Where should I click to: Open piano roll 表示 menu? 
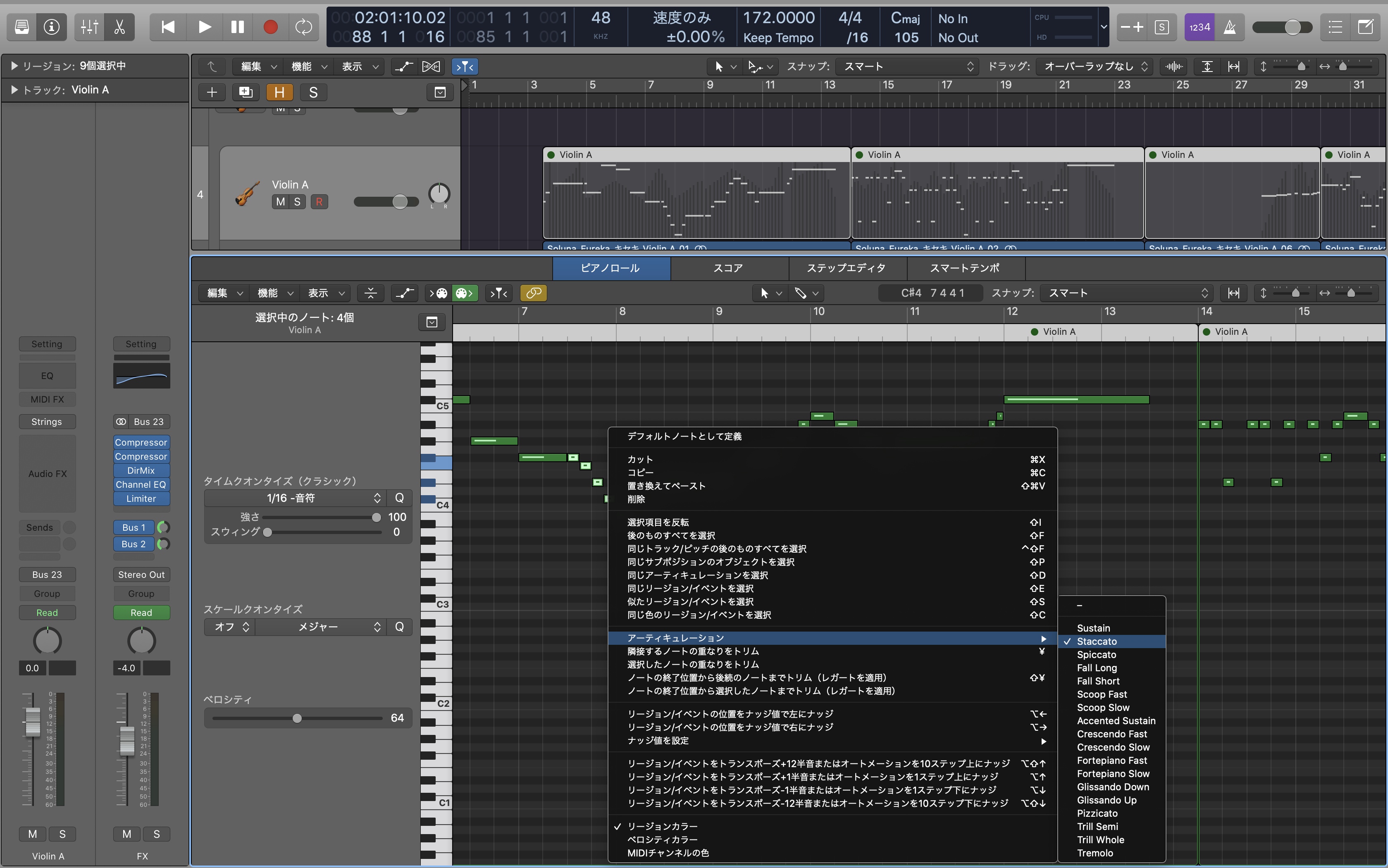point(325,293)
